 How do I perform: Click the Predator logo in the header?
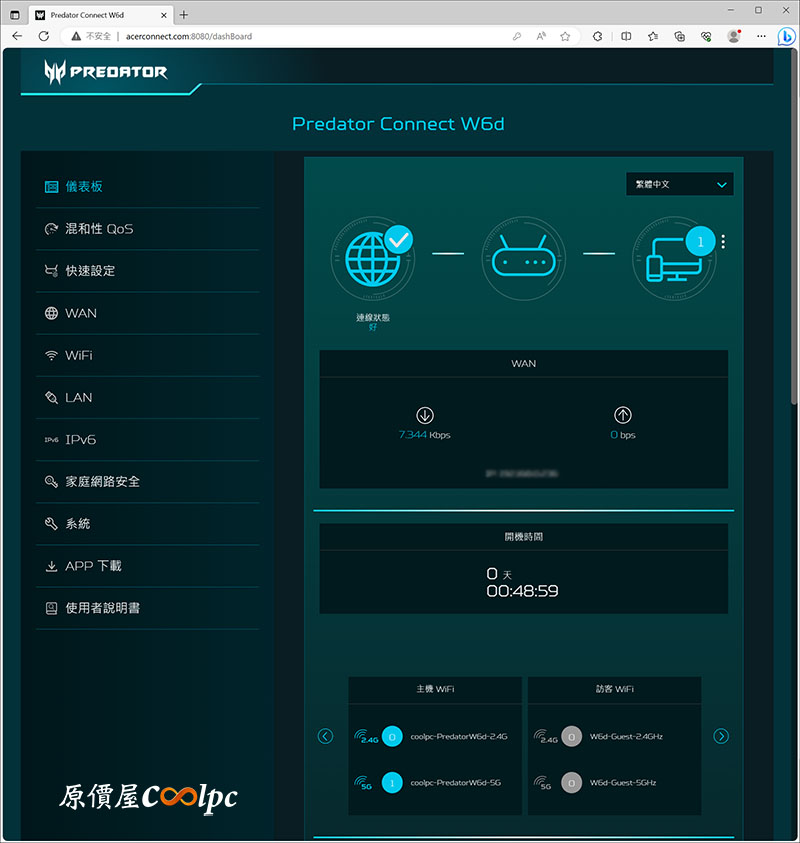click(105, 72)
